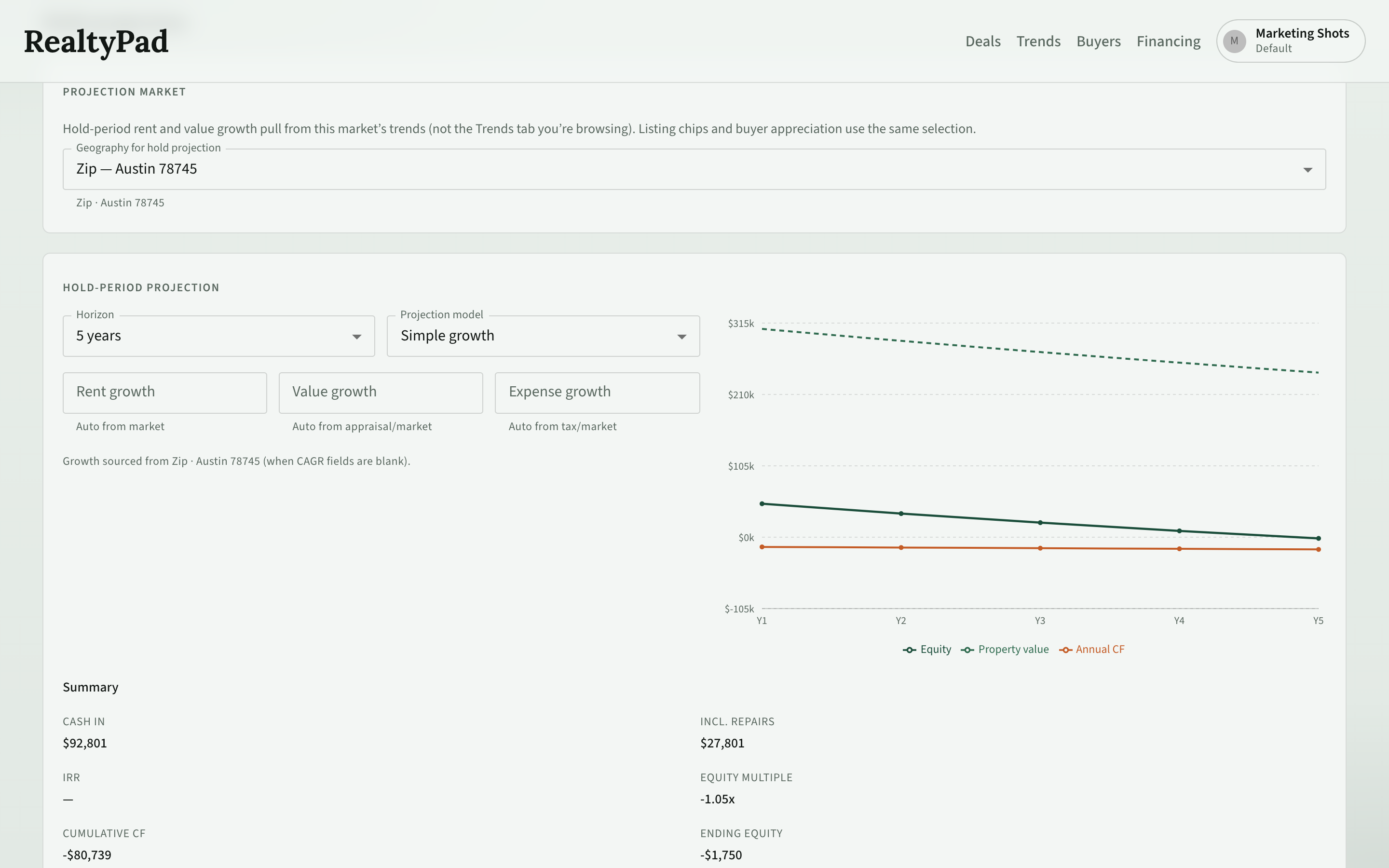1389x868 pixels.
Task: Click the Equity Y2 data point
Action: click(x=901, y=514)
